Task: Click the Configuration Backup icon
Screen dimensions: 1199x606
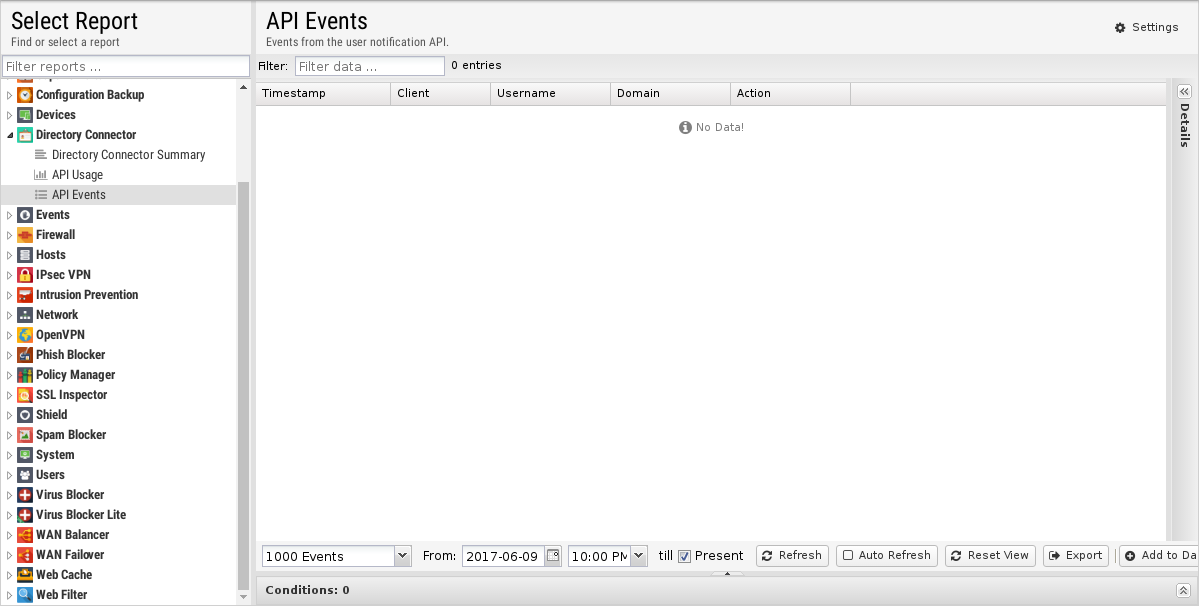Action: 25,95
